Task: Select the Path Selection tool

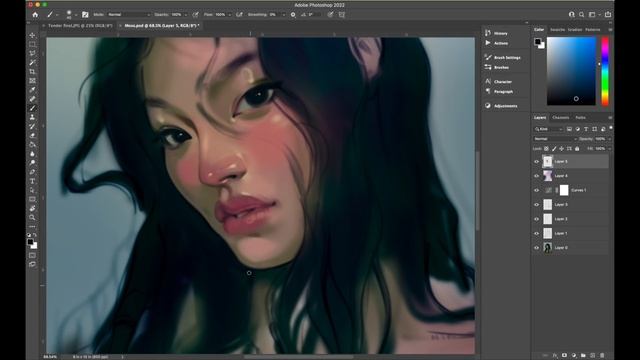Action: click(32, 190)
